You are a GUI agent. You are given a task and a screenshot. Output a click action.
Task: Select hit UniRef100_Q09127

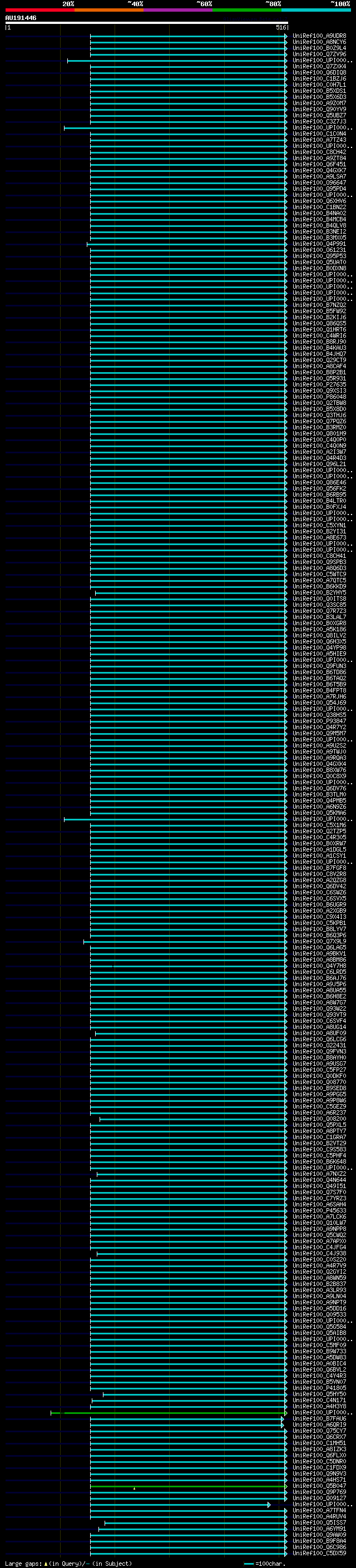(319, 1498)
